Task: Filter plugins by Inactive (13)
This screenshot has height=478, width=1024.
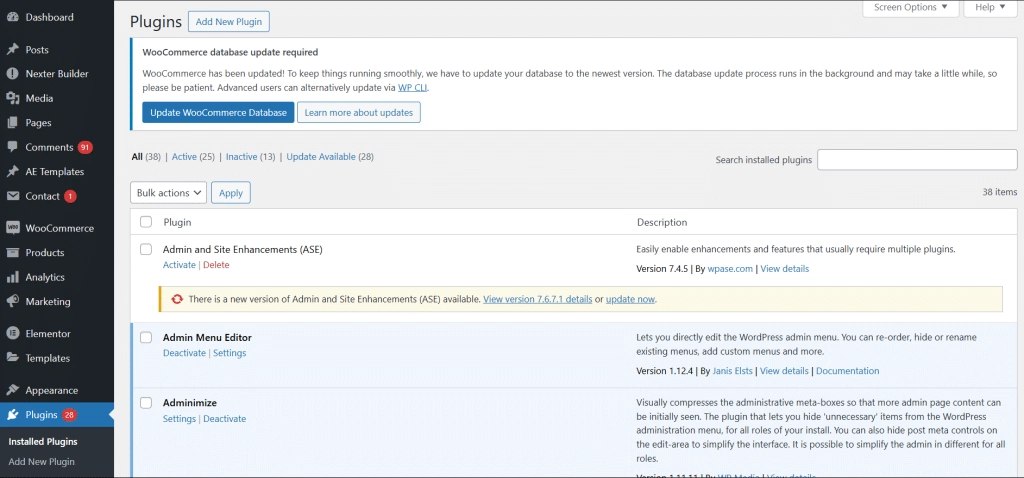Action: 250,157
